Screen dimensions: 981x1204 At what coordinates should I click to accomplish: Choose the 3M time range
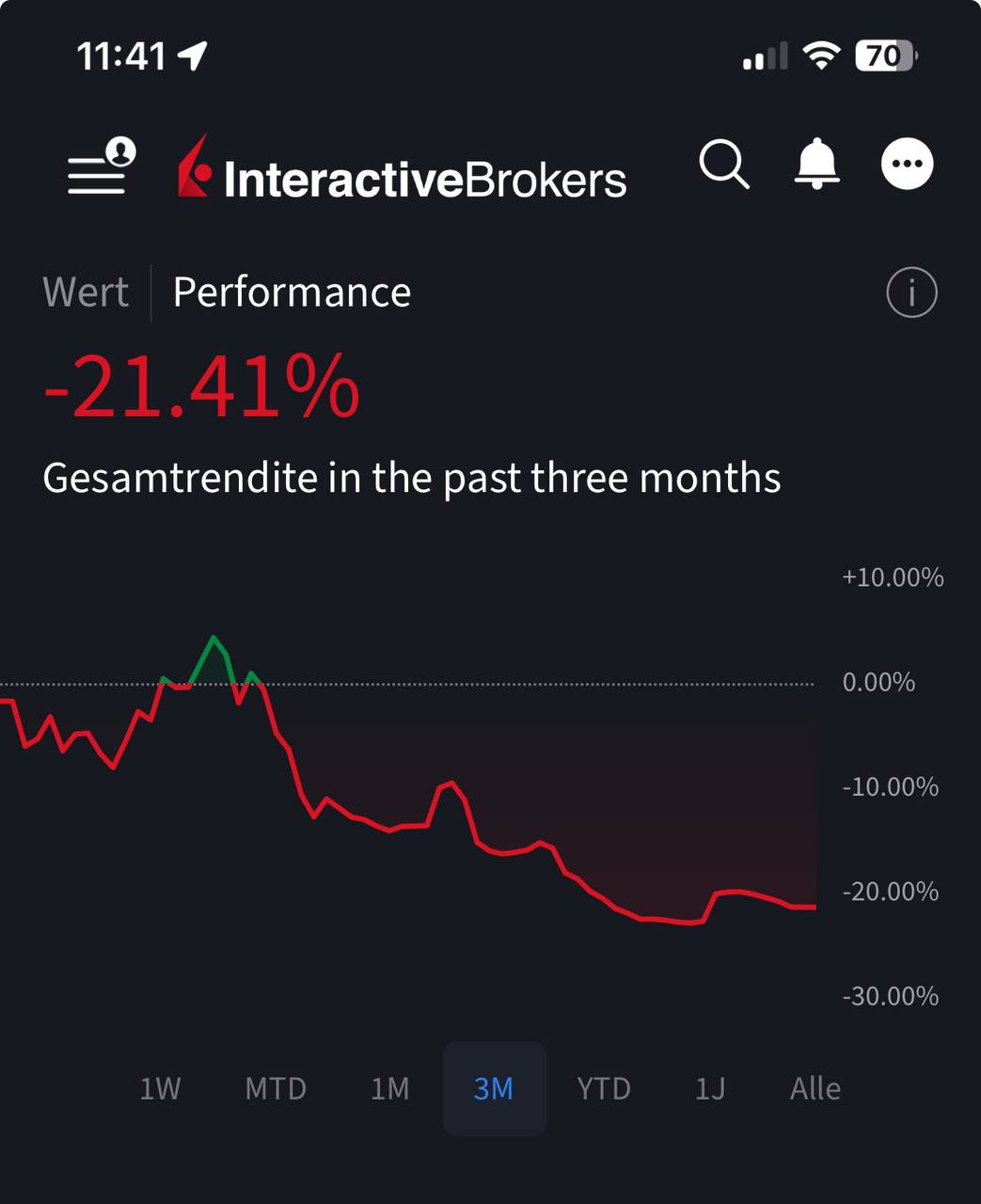[x=494, y=1088]
